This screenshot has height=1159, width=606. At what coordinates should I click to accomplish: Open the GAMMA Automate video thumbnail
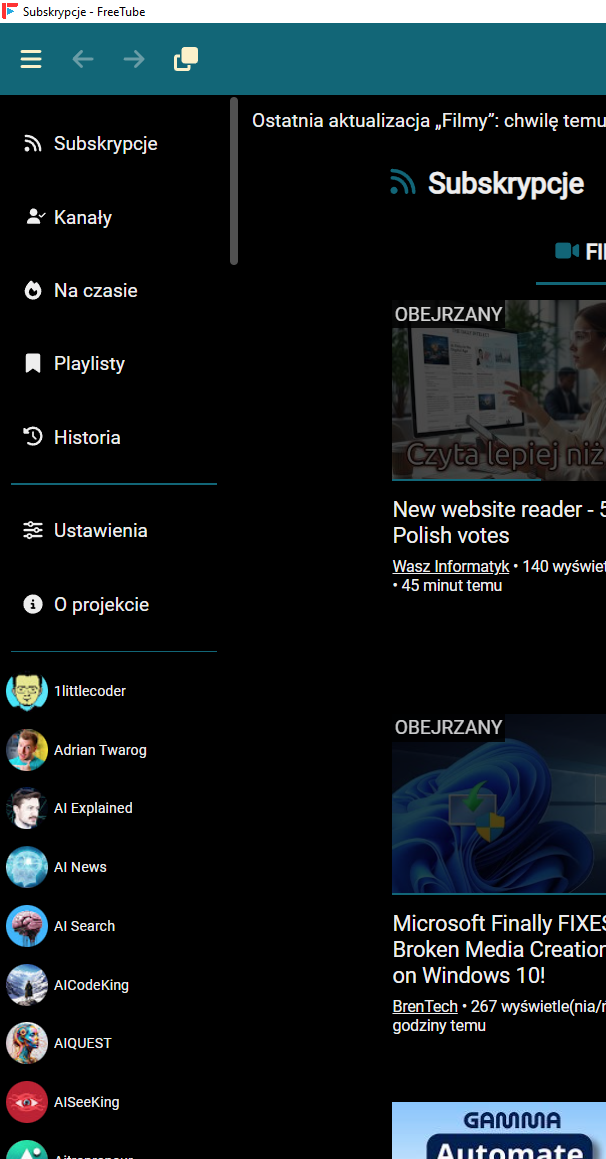499,1130
